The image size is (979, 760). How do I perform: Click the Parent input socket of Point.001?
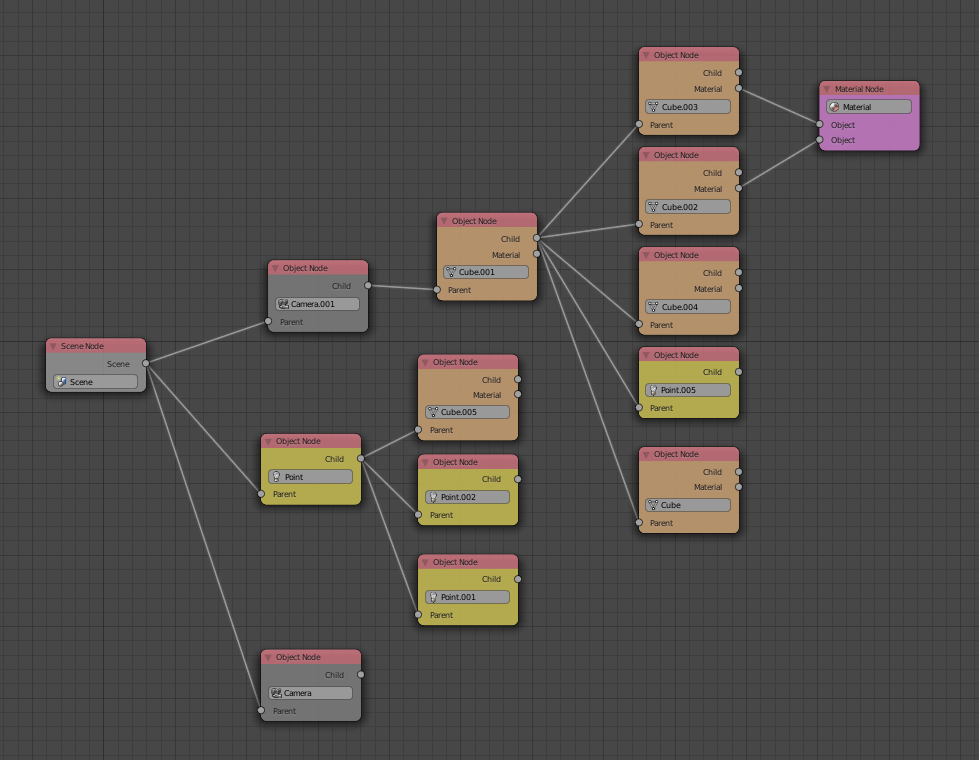pos(418,615)
